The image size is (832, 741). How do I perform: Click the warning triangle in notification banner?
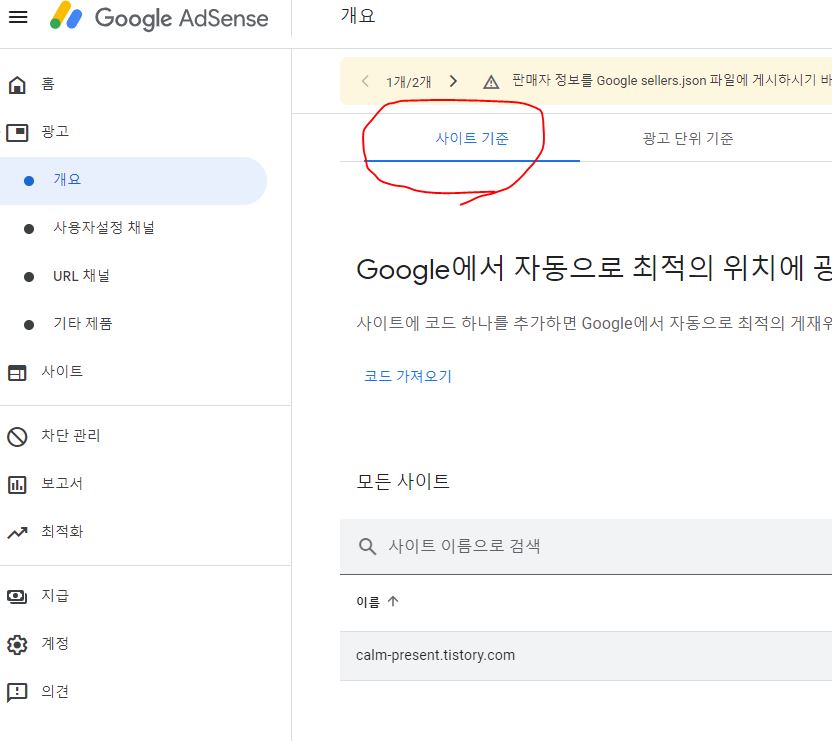tap(491, 82)
